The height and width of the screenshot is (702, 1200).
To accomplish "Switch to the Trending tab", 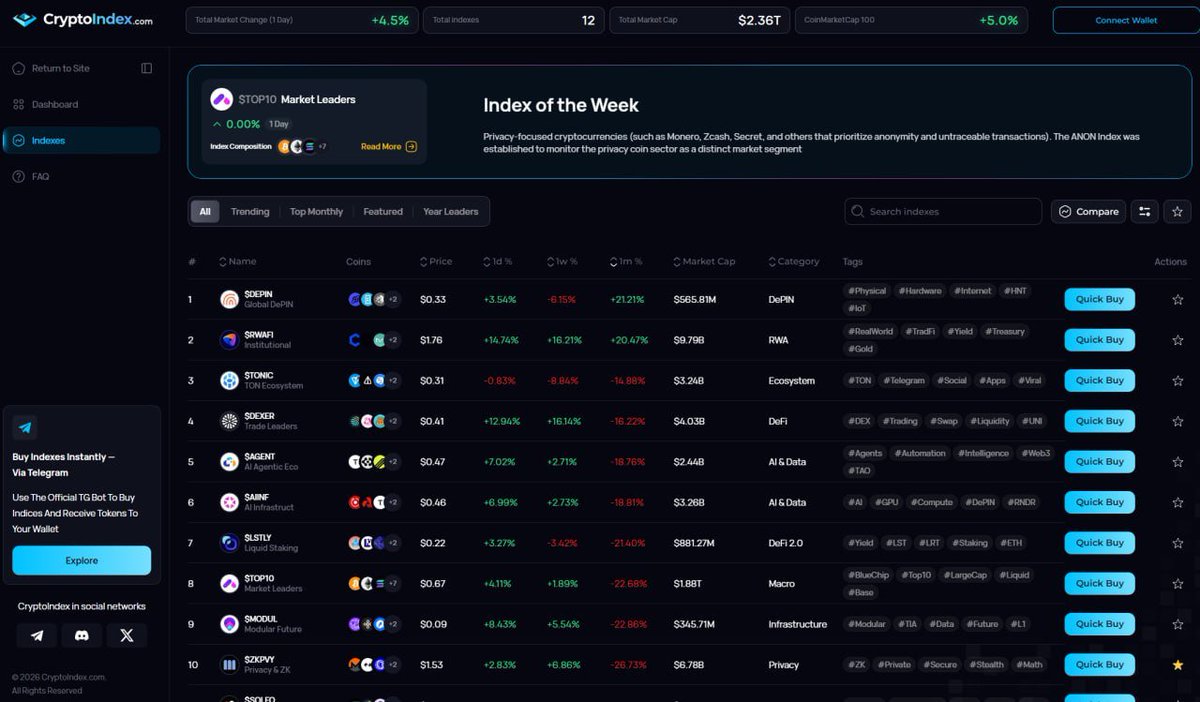I will [249, 211].
